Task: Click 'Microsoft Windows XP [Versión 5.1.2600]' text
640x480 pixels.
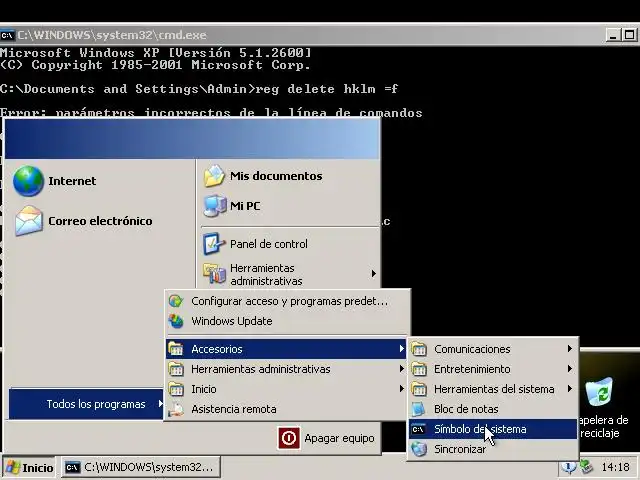Action: (156, 53)
